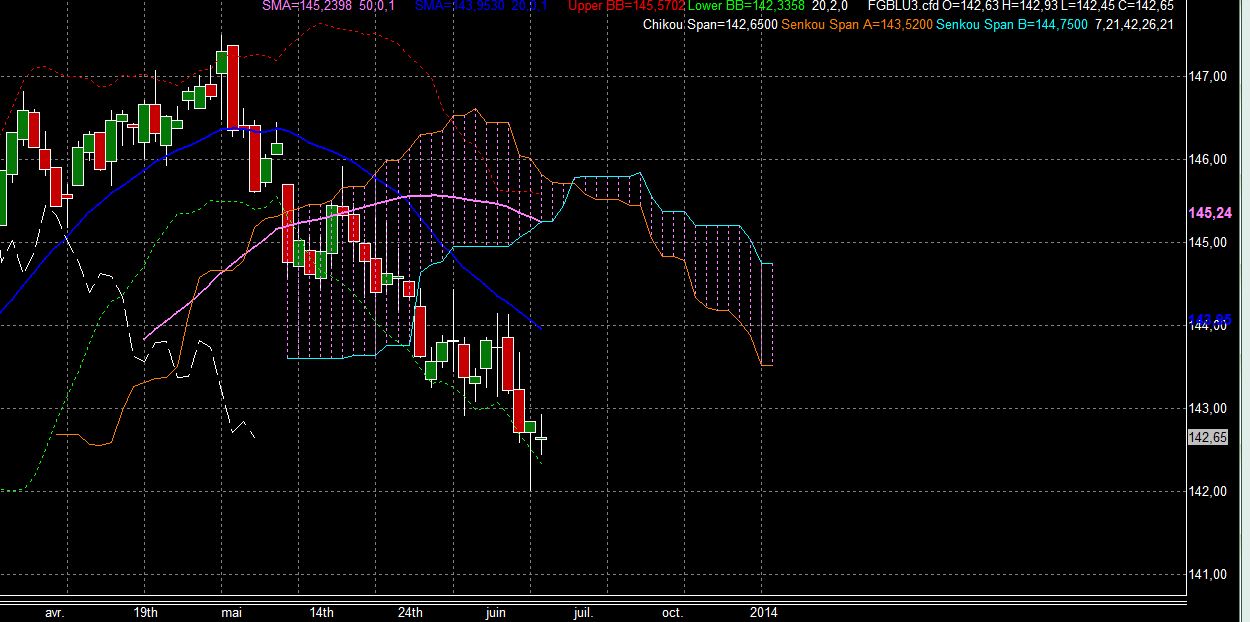Click the Senkou Span A=143,5200 label
The image size is (1250, 622).
[x=857, y=23]
